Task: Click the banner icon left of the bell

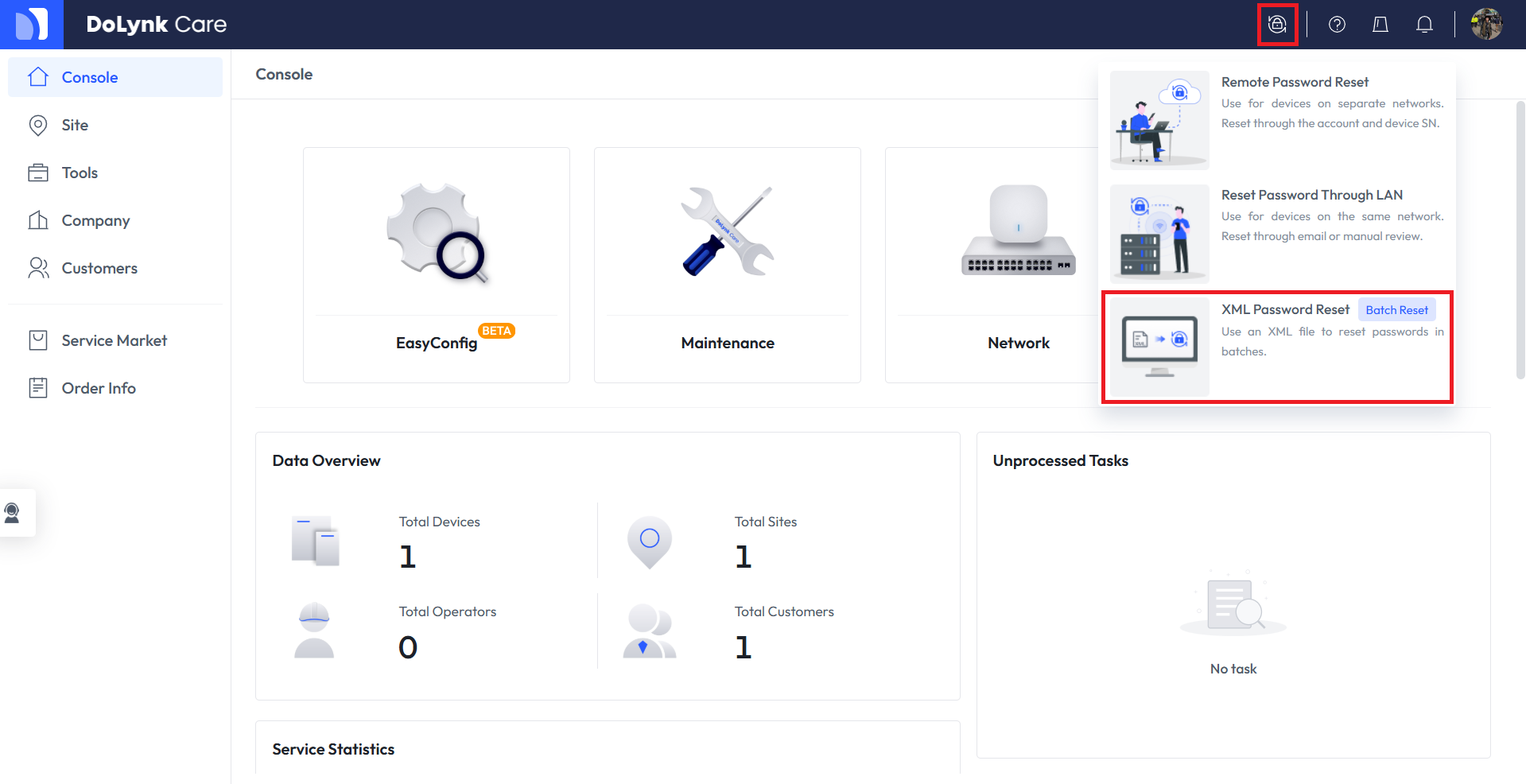Action: pyautogui.click(x=1380, y=25)
